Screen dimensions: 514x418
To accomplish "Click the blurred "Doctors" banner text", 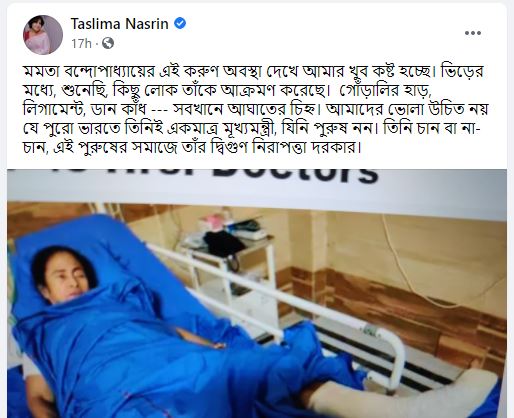I will tap(293, 175).
